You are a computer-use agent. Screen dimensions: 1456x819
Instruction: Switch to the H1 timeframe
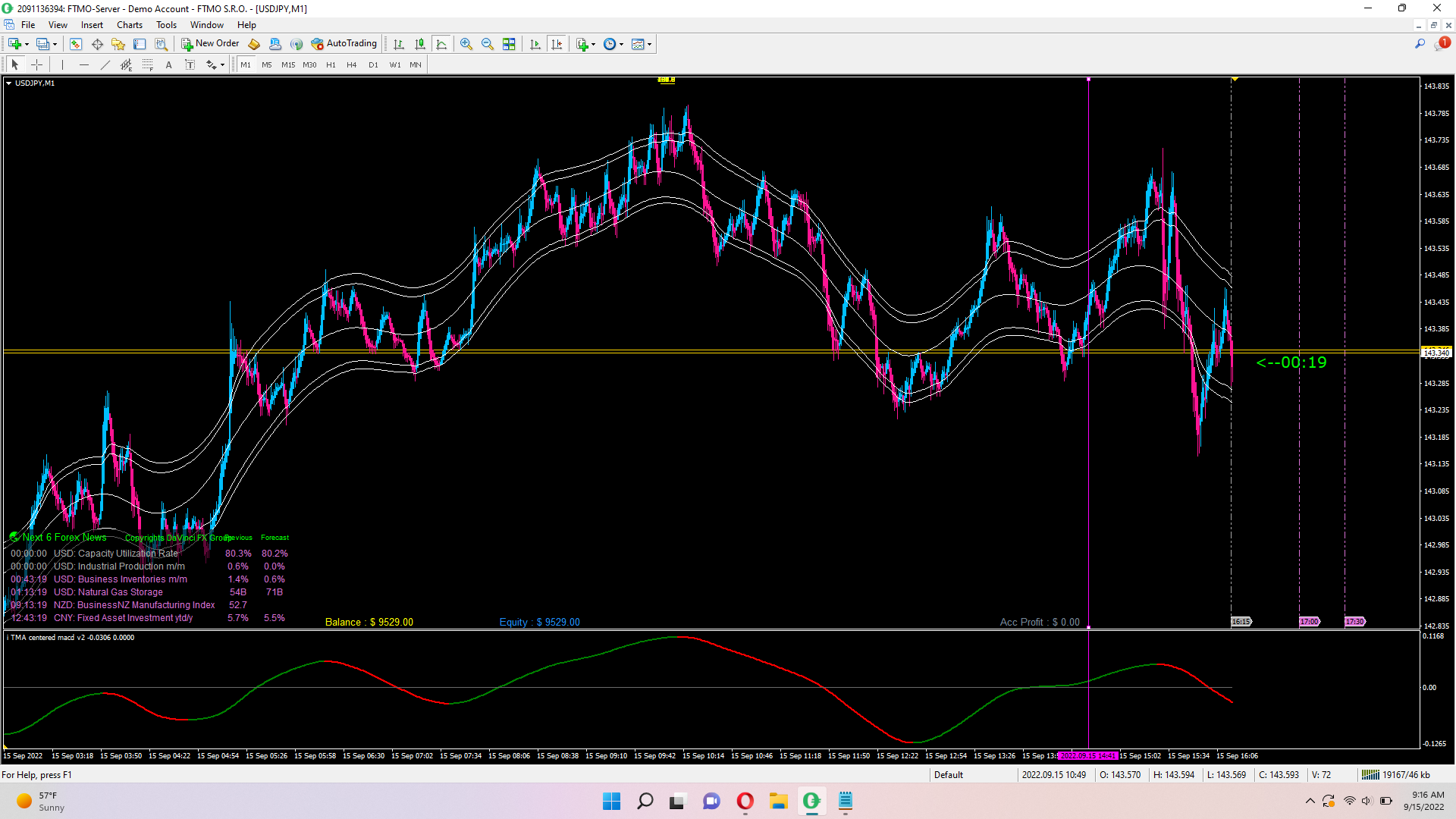point(331,65)
